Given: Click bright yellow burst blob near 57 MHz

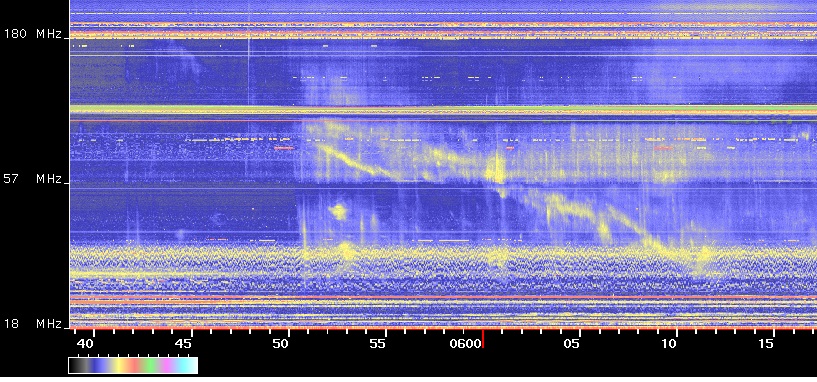Looking at the screenshot, I should pyautogui.click(x=495, y=169).
